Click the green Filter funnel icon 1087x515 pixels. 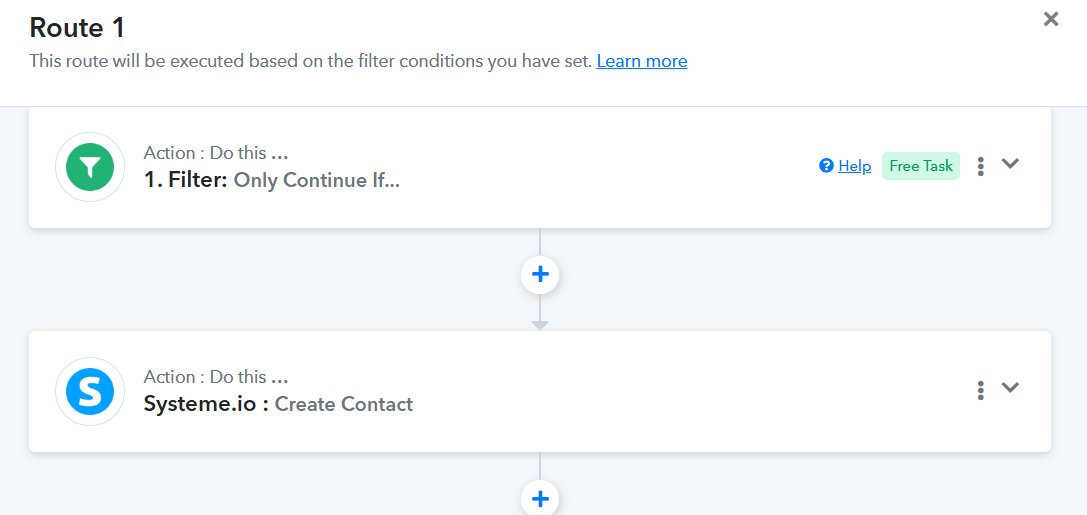(x=90, y=167)
